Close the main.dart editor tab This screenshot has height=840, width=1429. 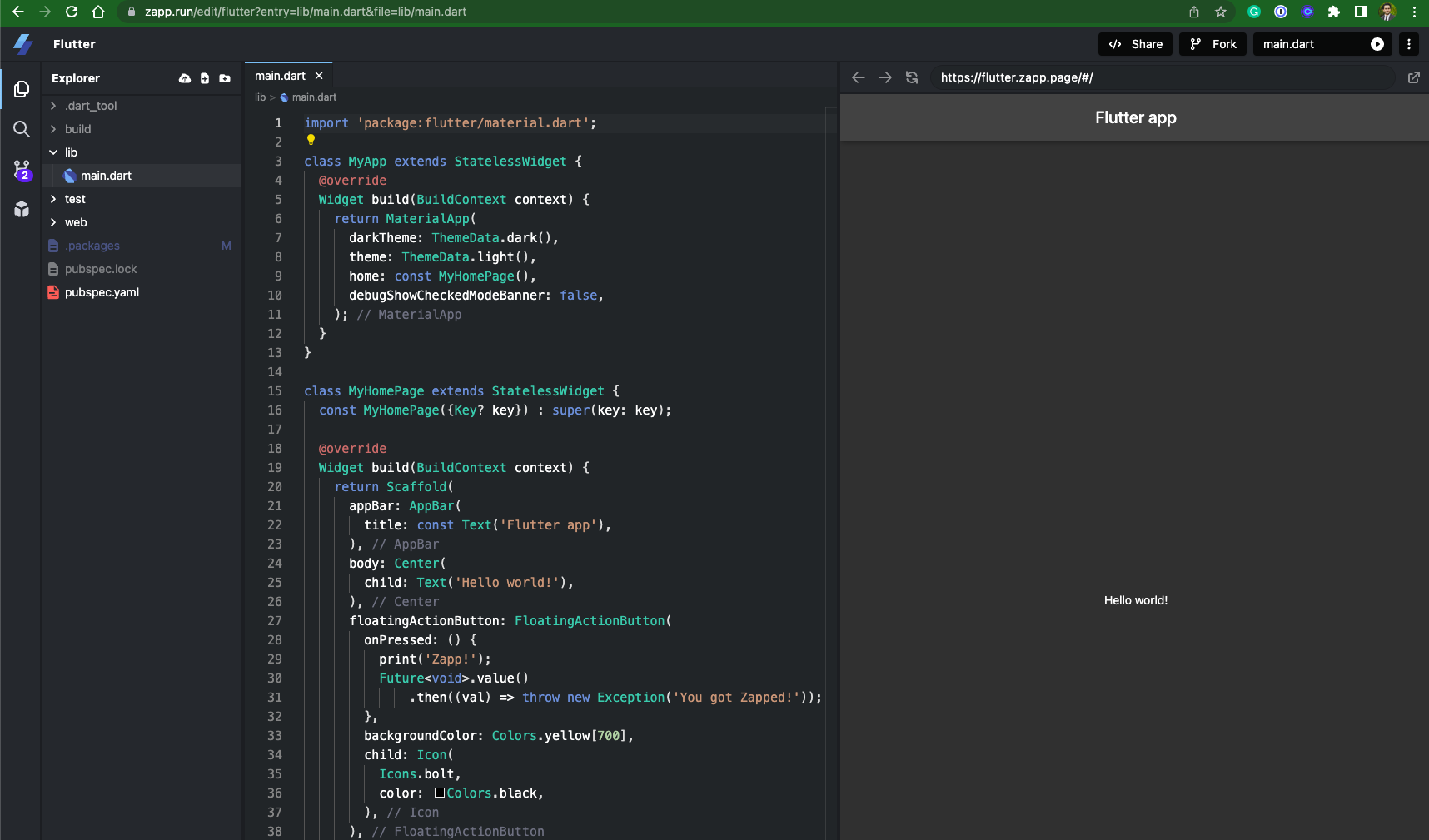tap(319, 76)
